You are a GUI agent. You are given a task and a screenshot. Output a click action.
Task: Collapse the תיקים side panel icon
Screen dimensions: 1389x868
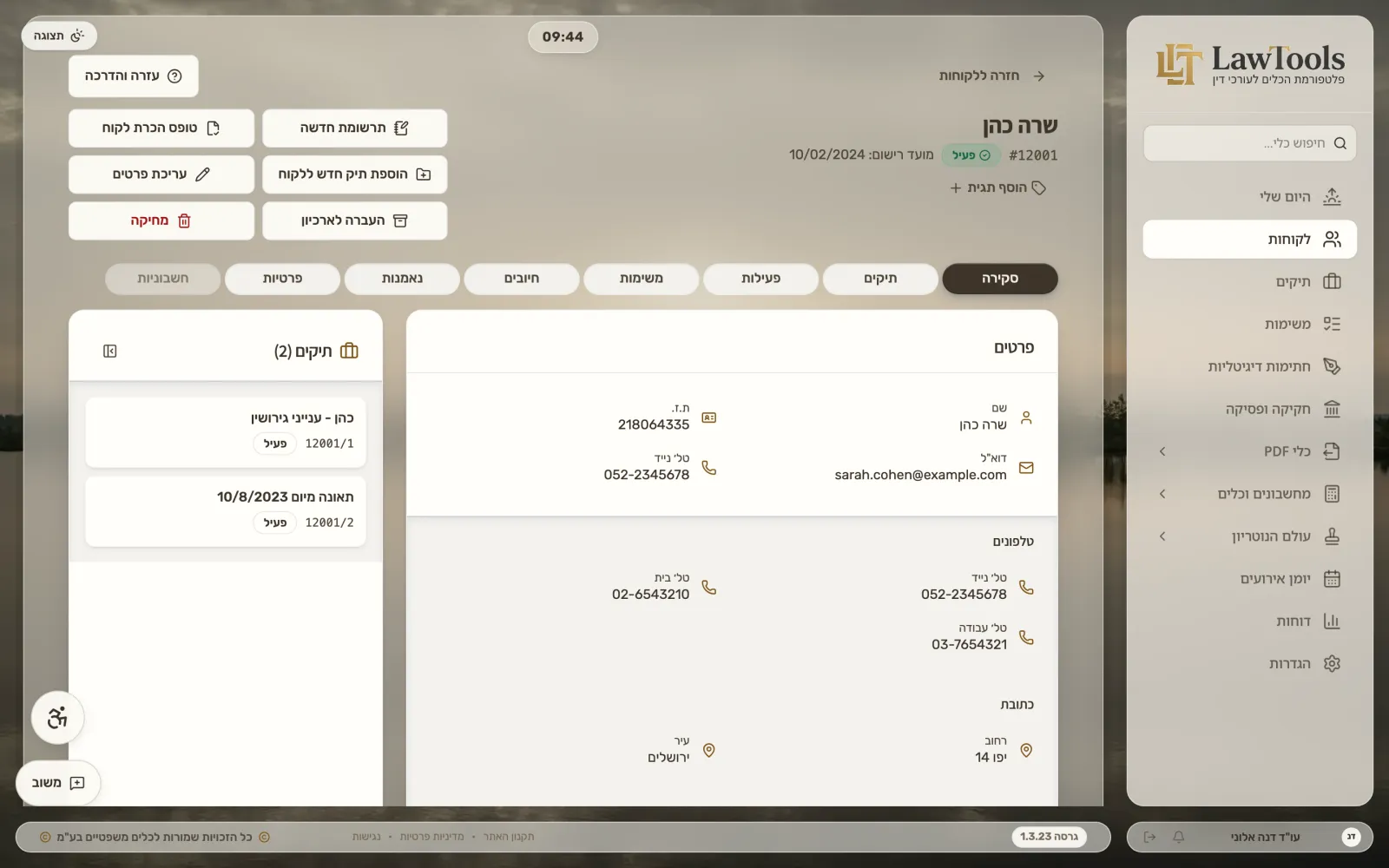109,351
